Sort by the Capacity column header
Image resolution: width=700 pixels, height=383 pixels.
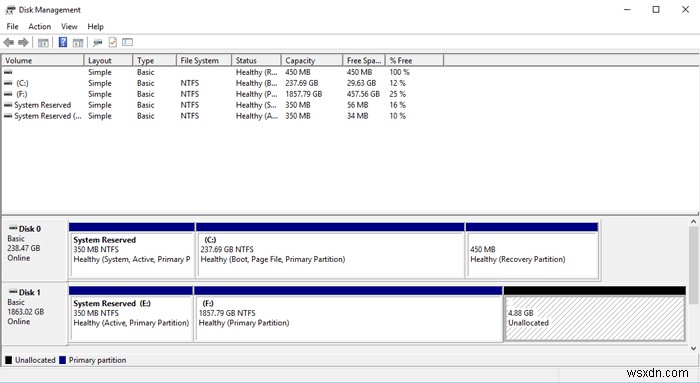point(312,60)
